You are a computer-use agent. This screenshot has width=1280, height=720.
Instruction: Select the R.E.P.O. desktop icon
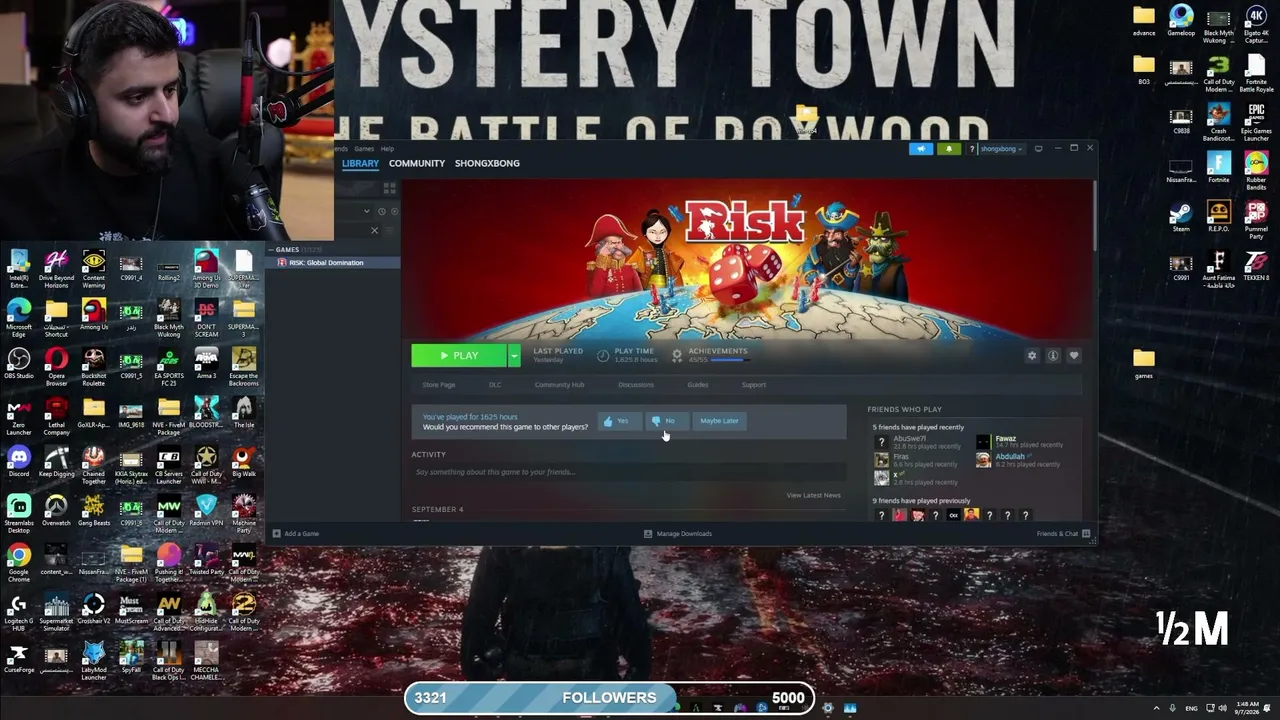tap(1218, 217)
